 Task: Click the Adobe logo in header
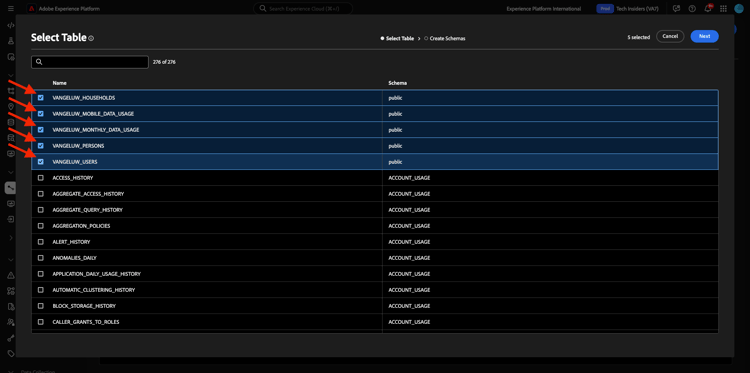31,9
